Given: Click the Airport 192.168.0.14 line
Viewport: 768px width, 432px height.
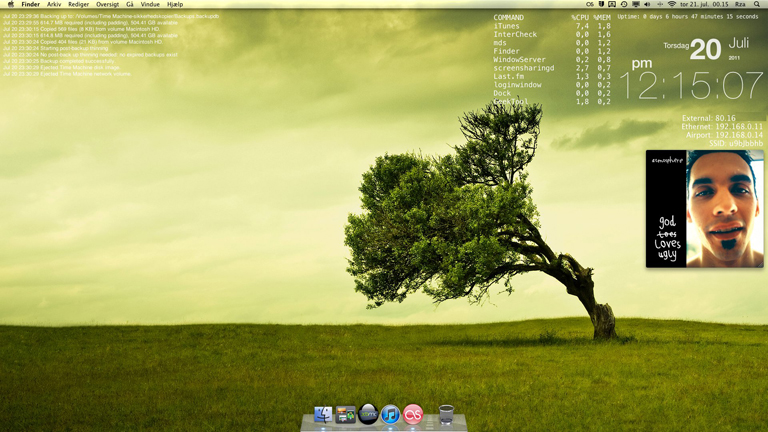Looking at the screenshot, I should [x=724, y=135].
